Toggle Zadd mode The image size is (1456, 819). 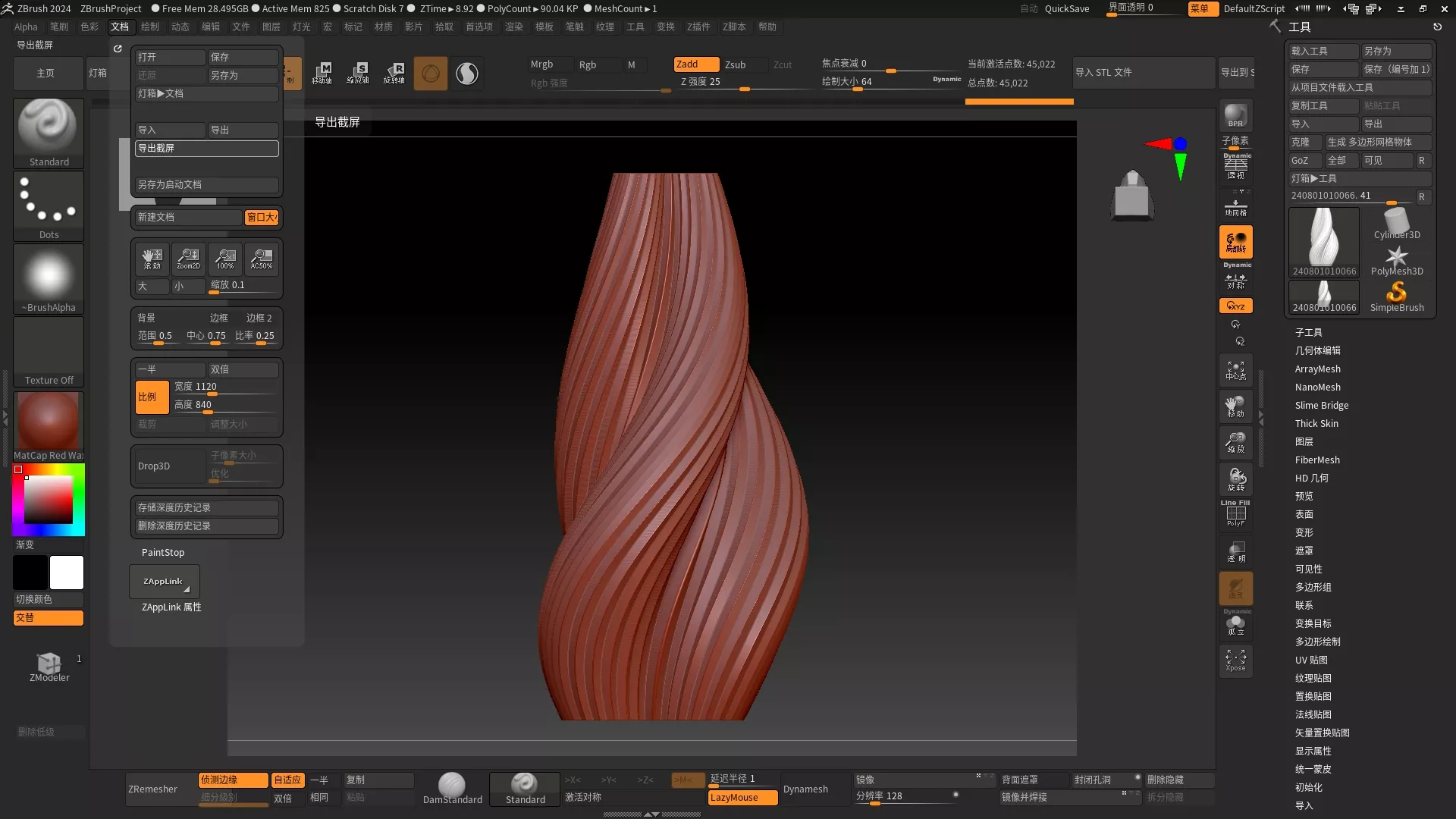[x=696, y=64]
